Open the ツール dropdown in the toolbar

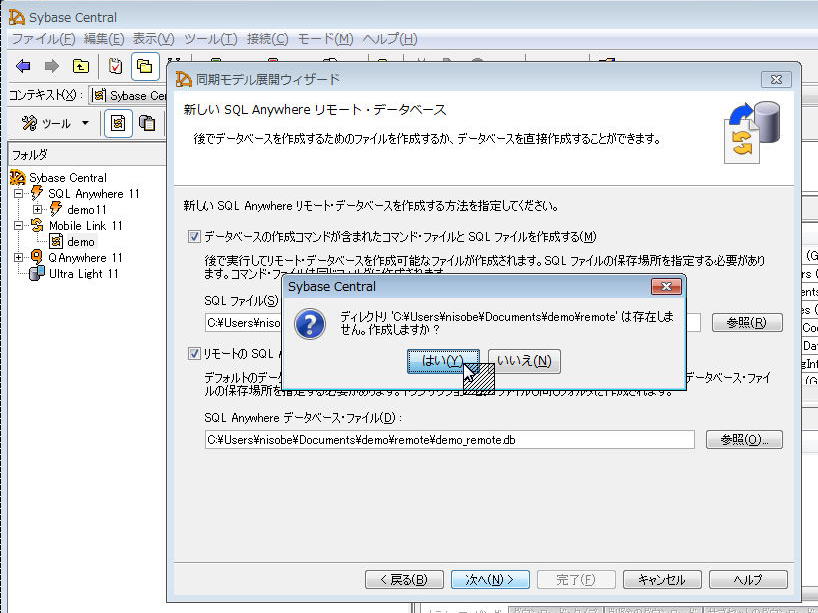coord(56,123)
